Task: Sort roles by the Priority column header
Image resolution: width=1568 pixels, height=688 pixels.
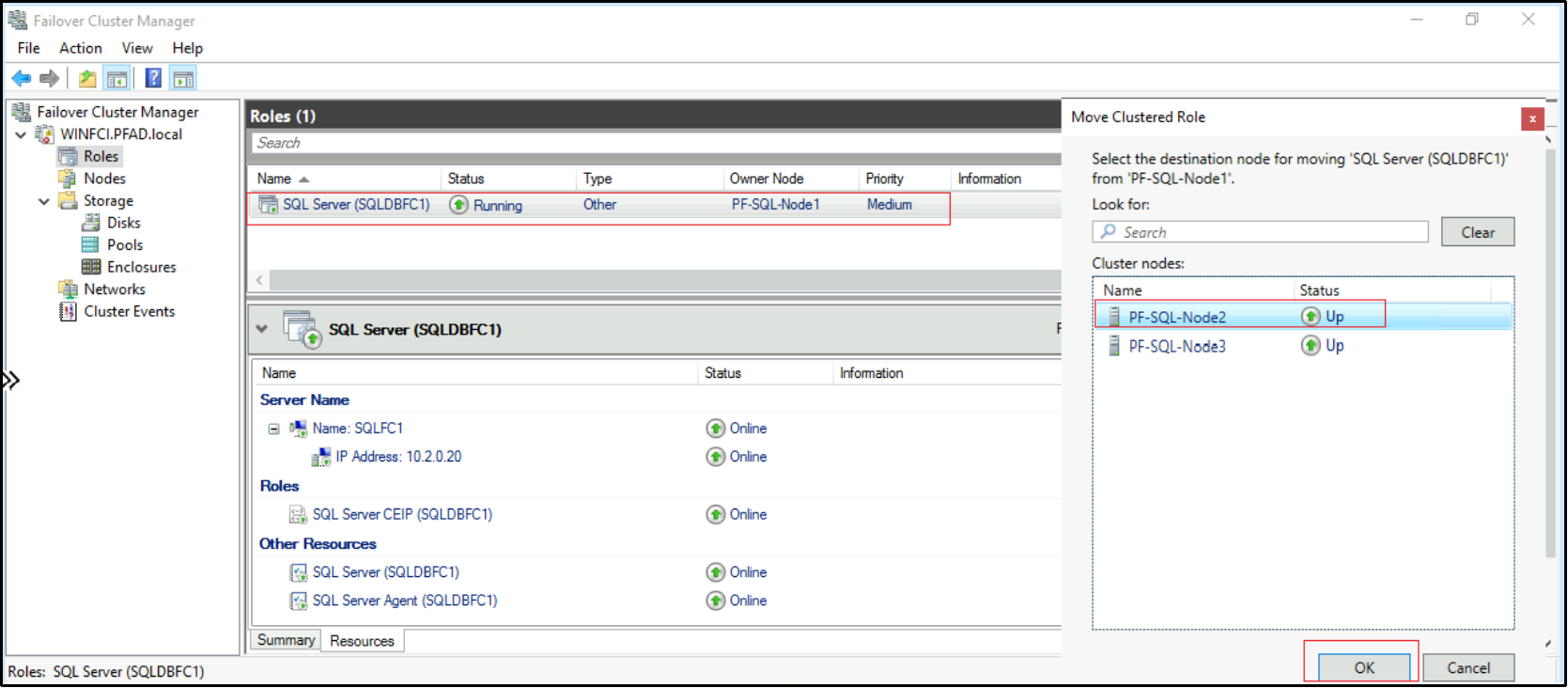Action: 905,179
